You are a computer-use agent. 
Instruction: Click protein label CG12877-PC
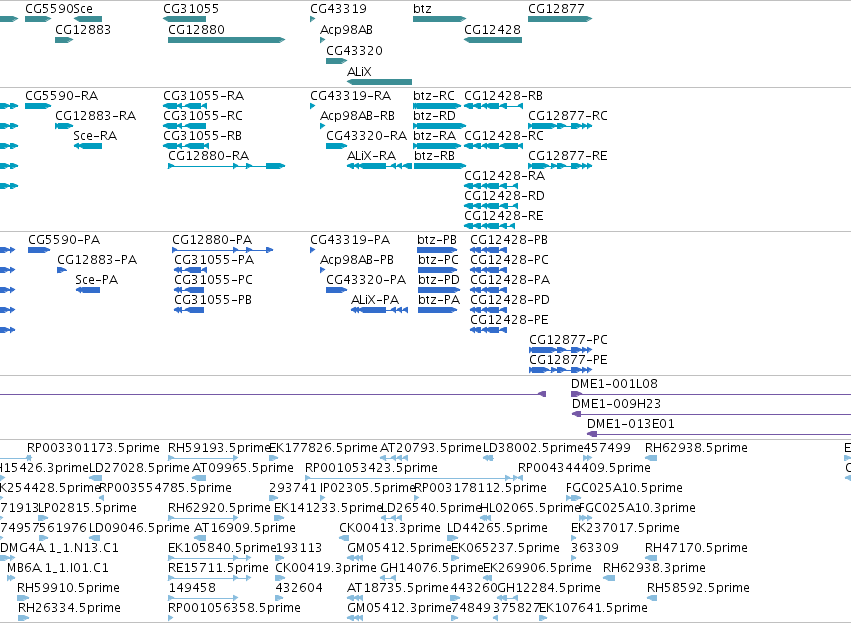568,340
